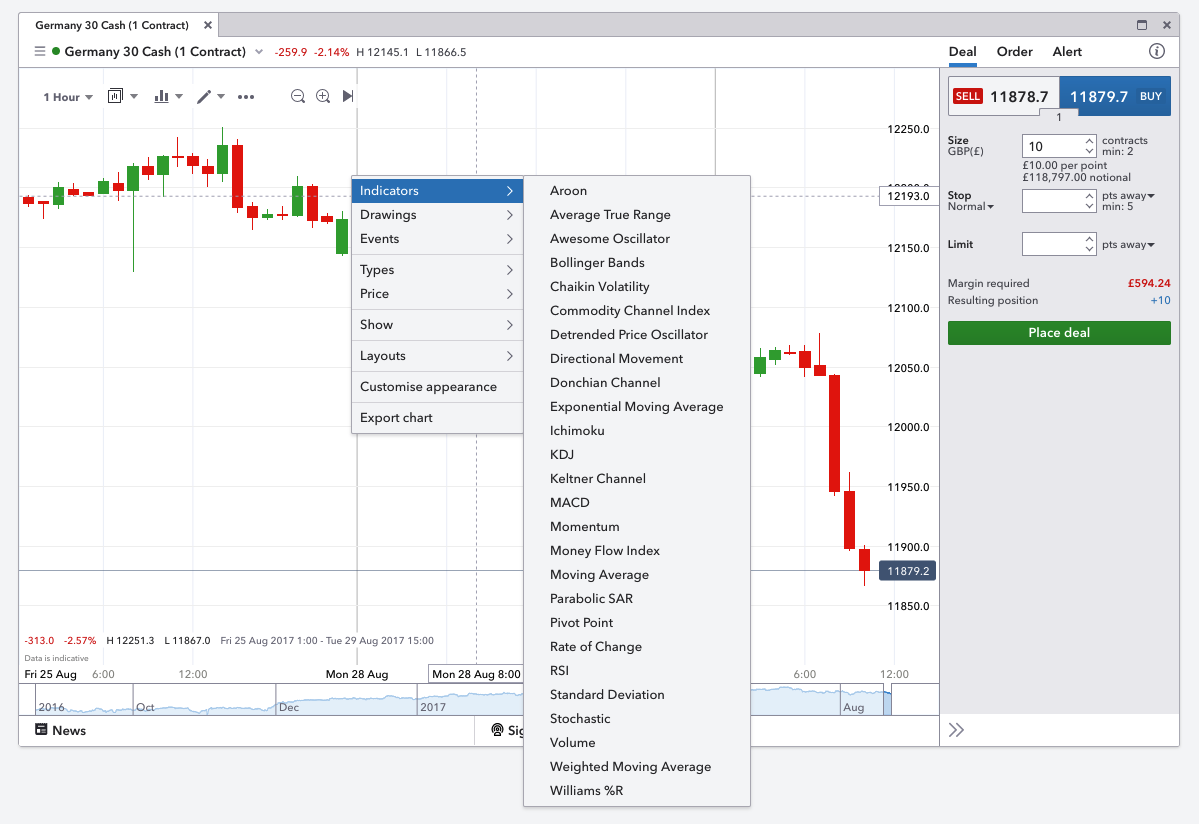Open the 1 Hour timeframe dropdown
Screen dimensions: 1199x824
pyautogui.click(x=67, y=97)
